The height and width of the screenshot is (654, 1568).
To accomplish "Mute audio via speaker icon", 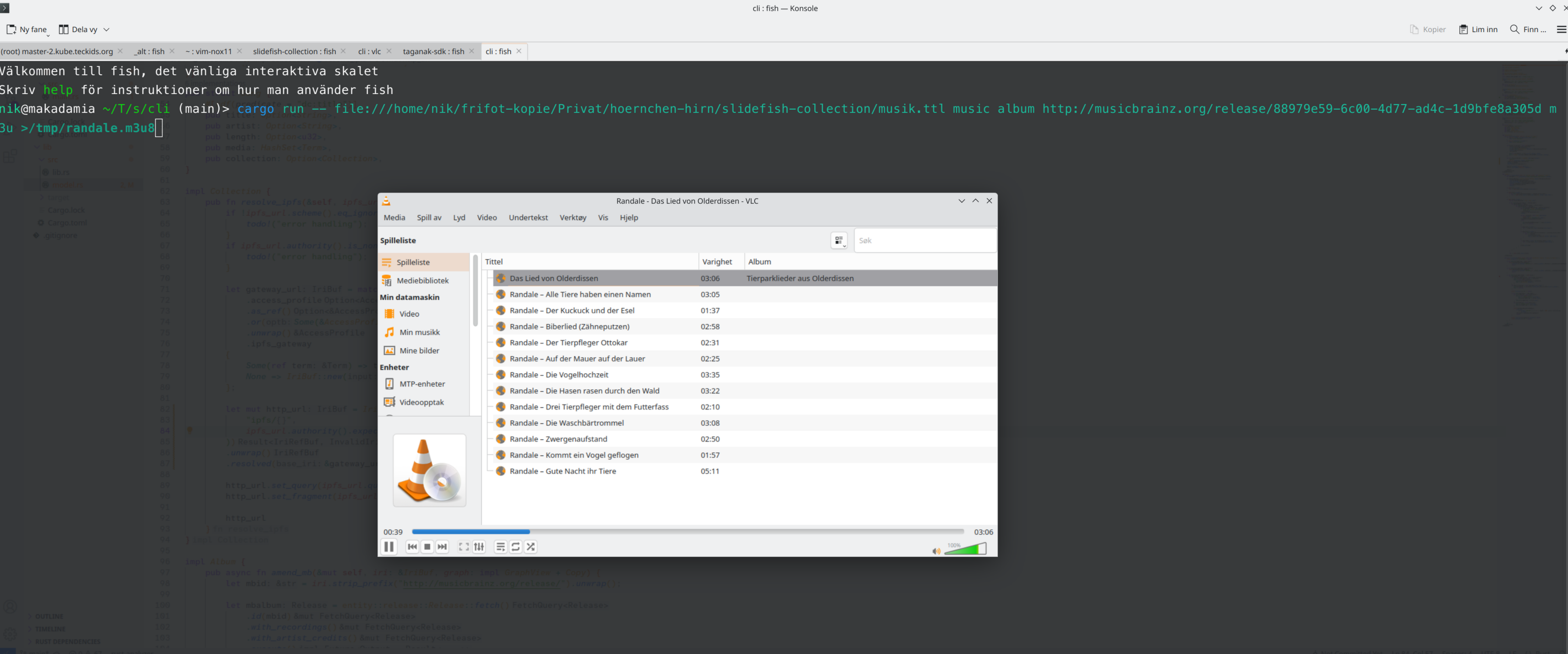I will tap(936, 551).
